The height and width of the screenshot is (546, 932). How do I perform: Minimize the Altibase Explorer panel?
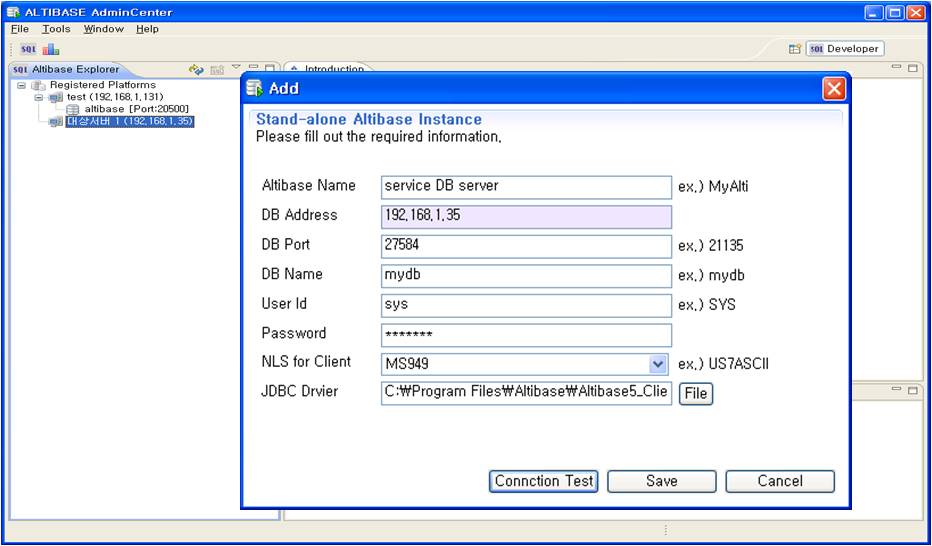pyautogui.click(x=253, y=67)
